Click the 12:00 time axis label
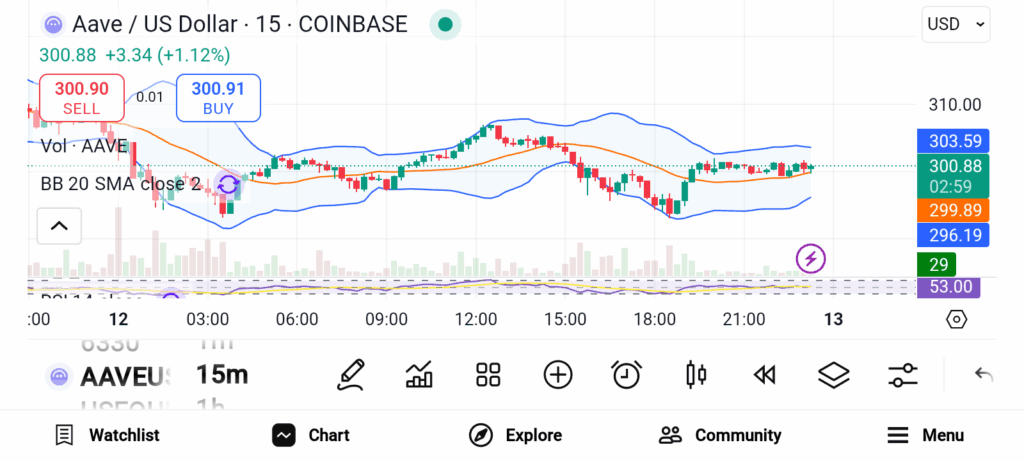Screen dimensions: 1024x461 [475, 319]
